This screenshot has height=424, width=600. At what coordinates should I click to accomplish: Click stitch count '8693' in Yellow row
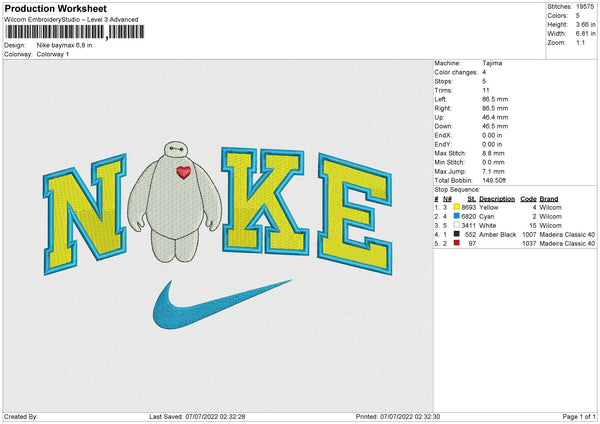click(x=469, y=207)
